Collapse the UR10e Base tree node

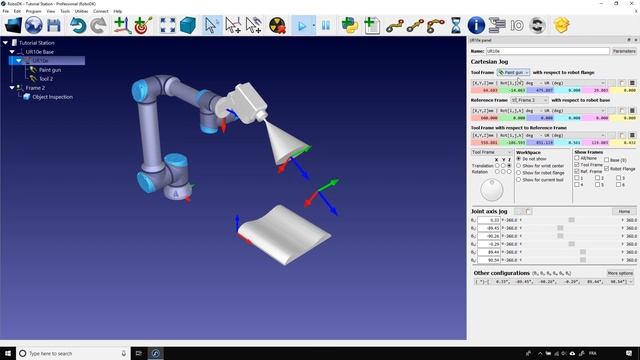[x=12, y=52]
